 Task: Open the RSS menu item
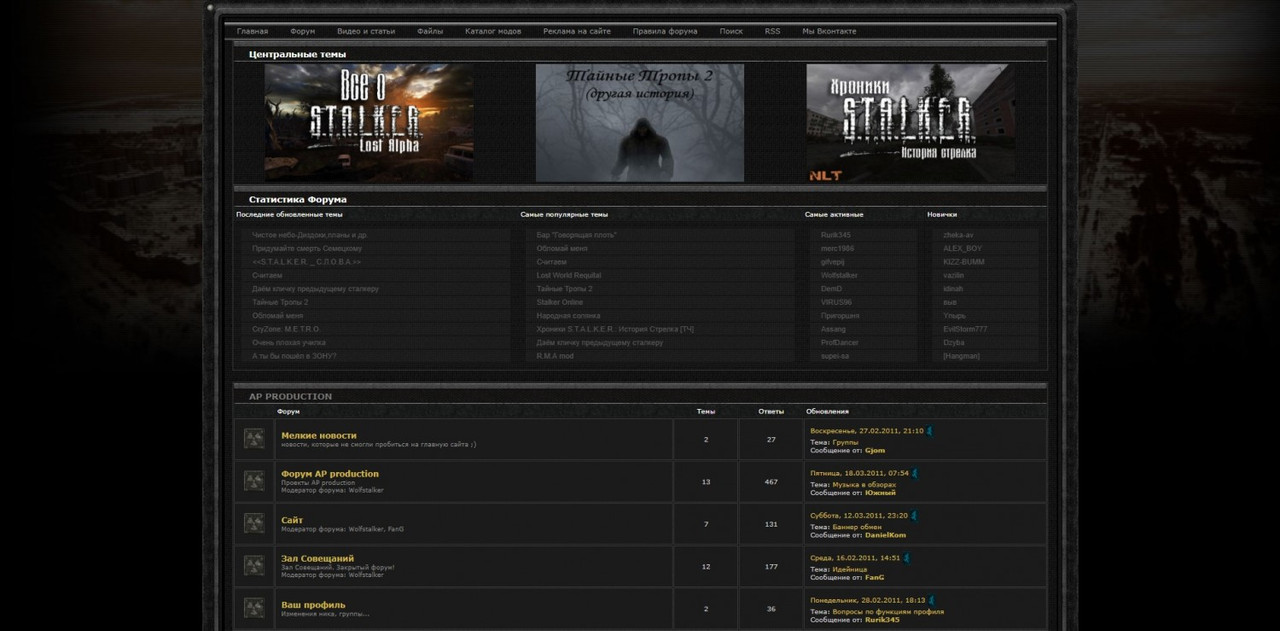coord(772,31)
